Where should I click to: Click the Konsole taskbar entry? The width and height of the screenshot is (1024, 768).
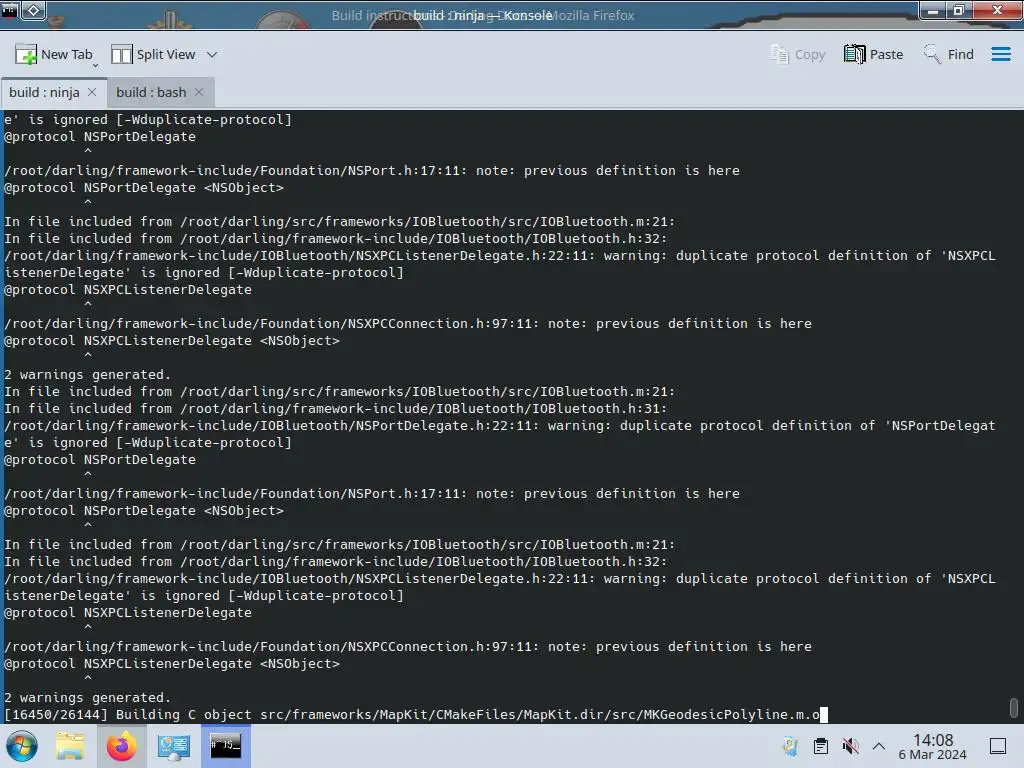[x=225, y=746]
